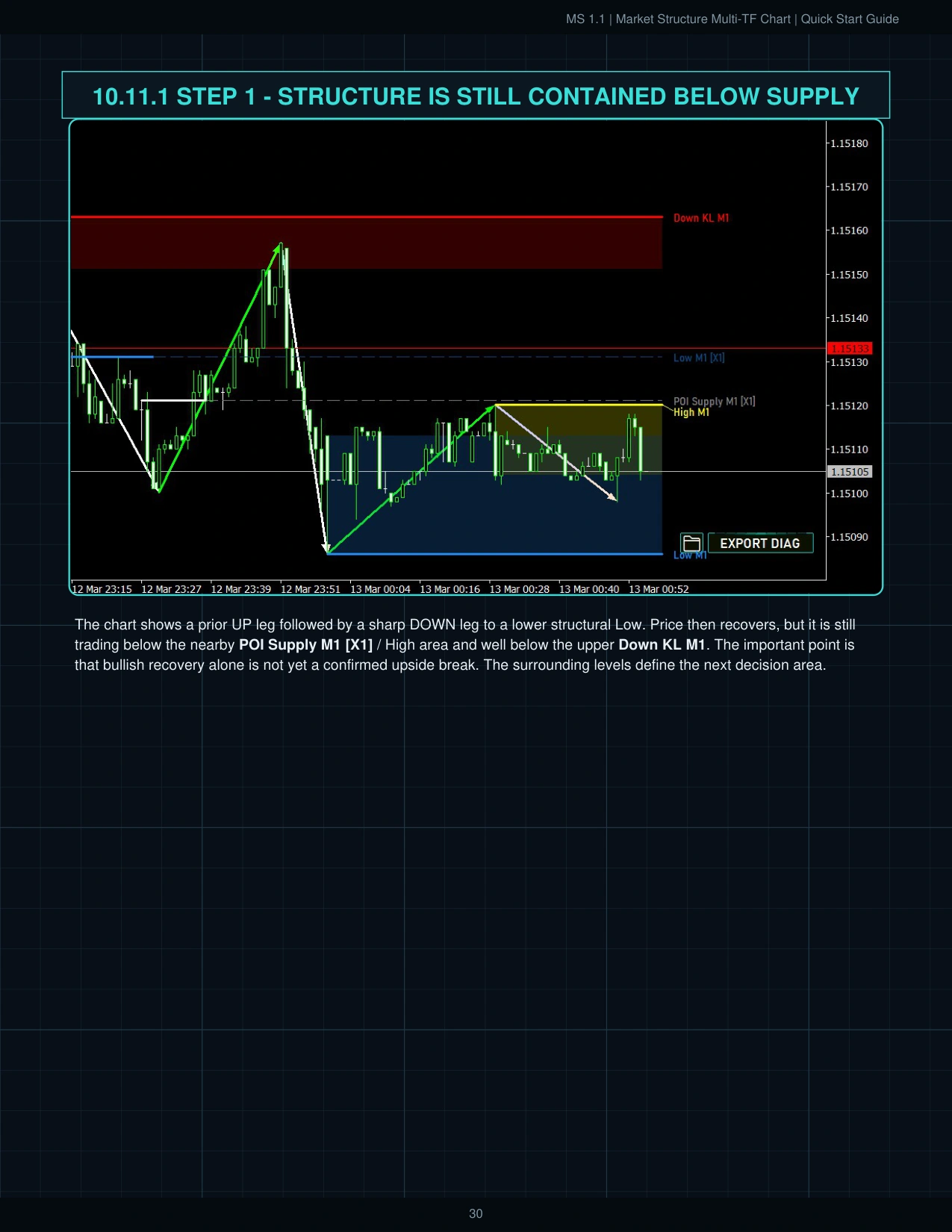Screen dimensions: 952x1232
Task: Click the 1.15090 price scale value
Action: pyautogui.click(x=850, y=537)
